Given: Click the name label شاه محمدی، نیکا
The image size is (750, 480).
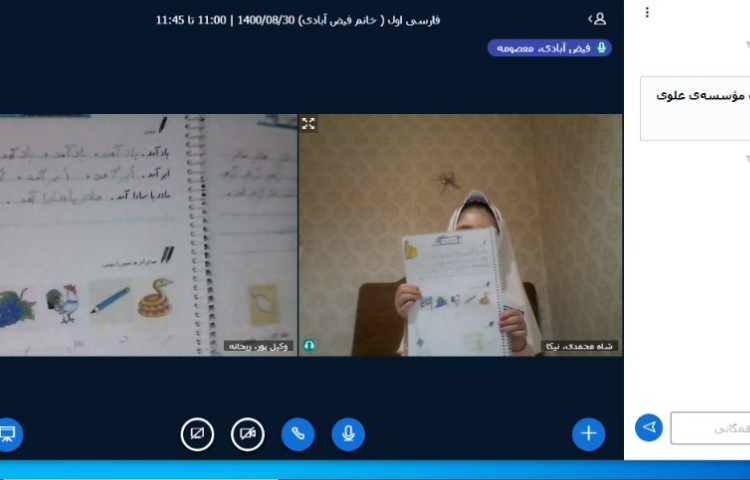Looking at the screenshot, I should (579, 346).
